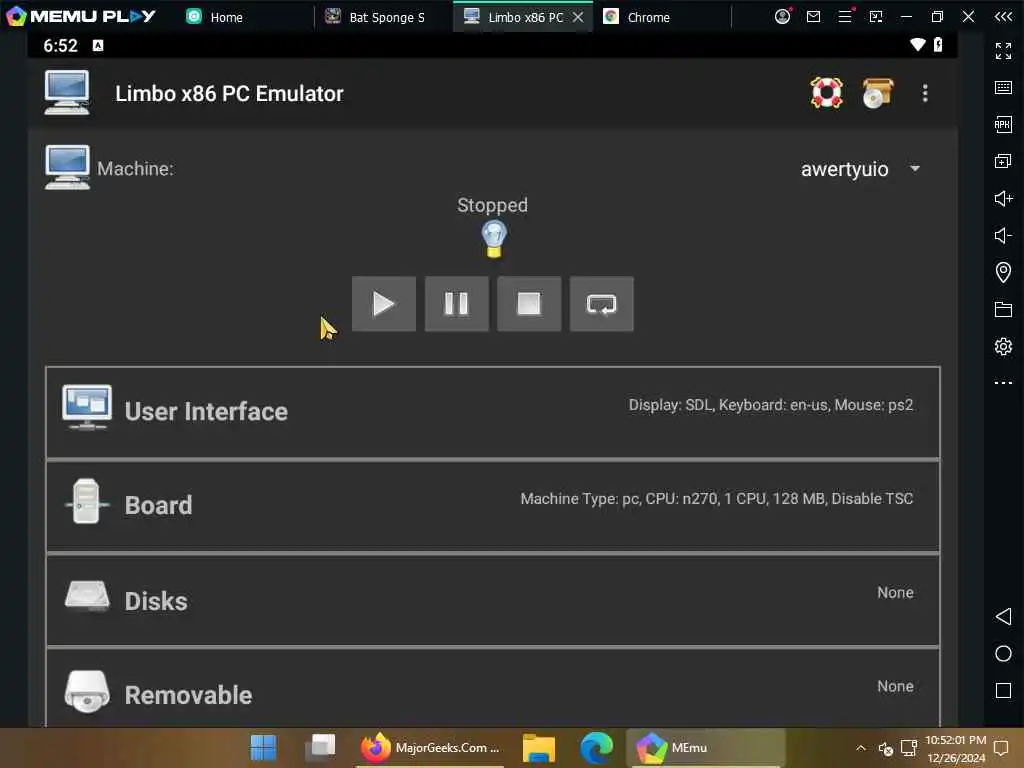Open the multi-instance add window icon

tap(1003, 161)
